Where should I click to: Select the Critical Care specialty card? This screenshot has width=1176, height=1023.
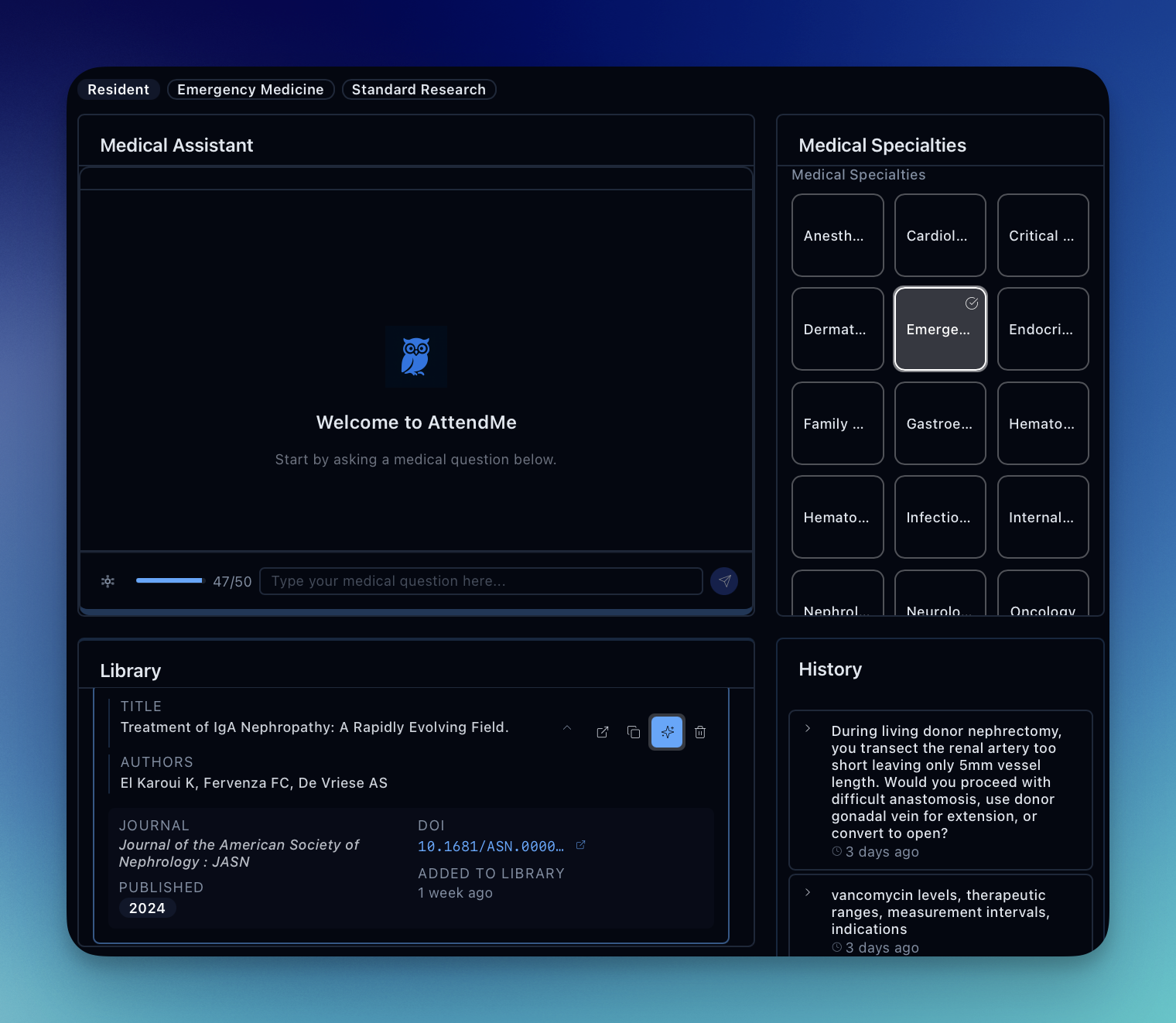pos(1043,235)
